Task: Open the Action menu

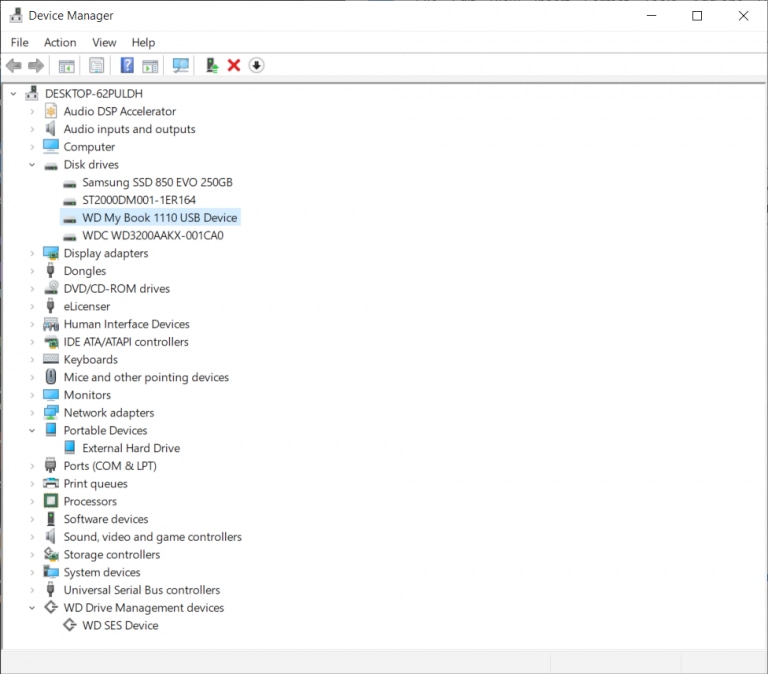Action: click(x=60, y=42)
